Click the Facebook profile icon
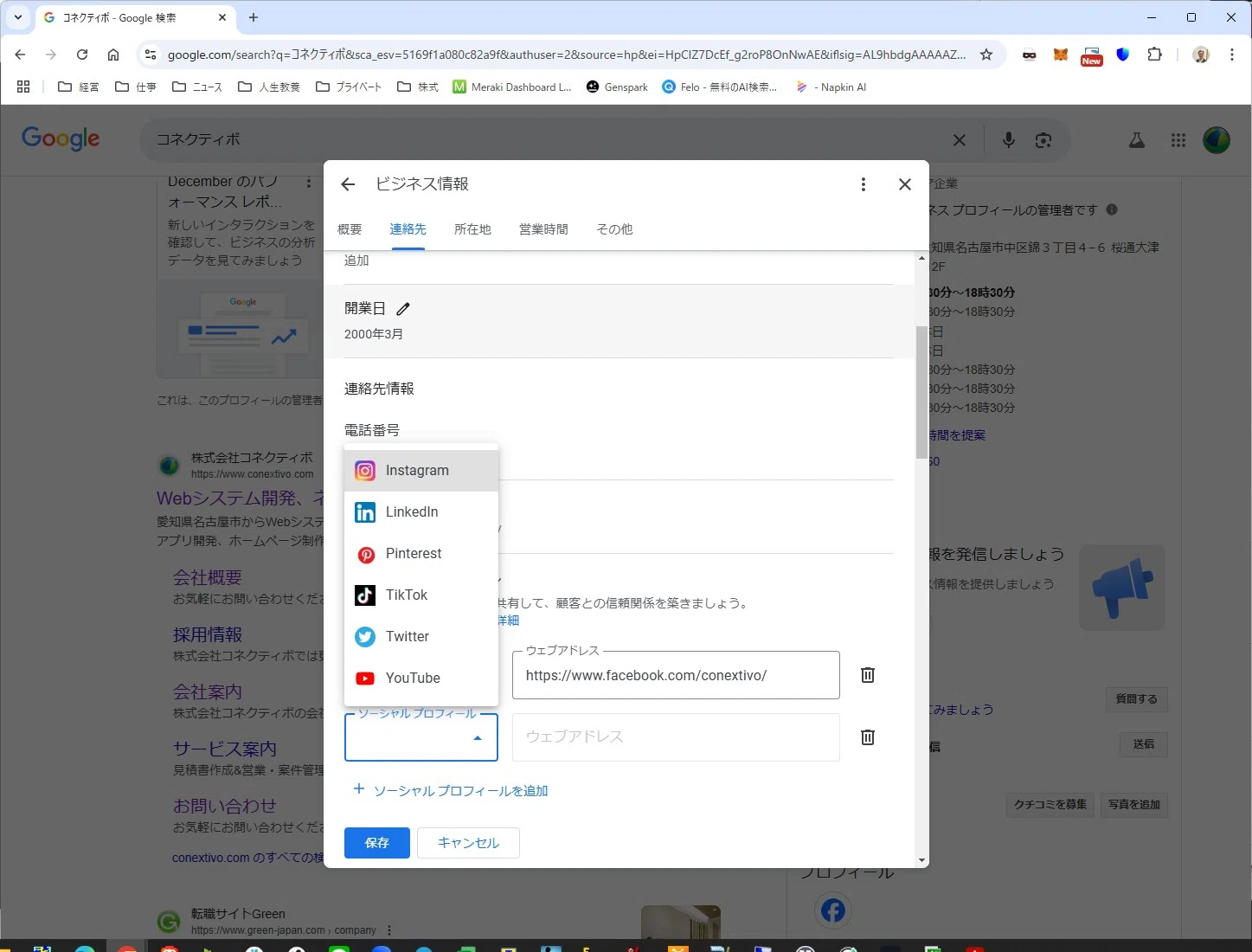 (833, 910)
